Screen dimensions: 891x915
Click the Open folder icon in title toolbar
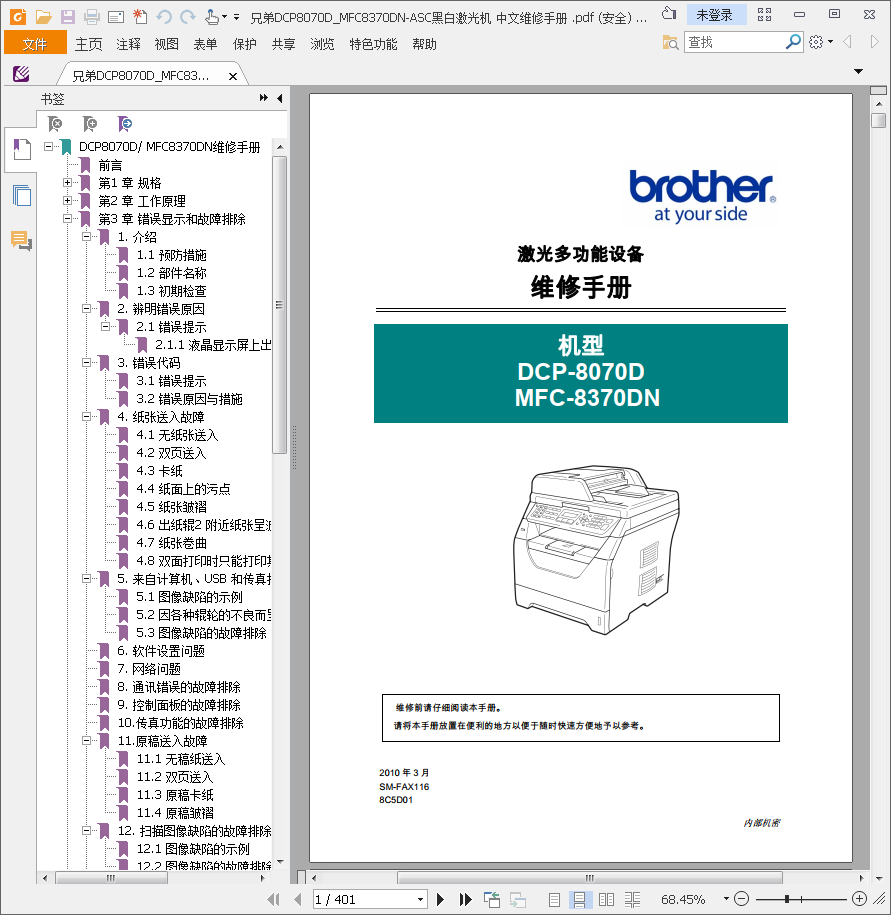pyautogui.click(x=43, y=17)
